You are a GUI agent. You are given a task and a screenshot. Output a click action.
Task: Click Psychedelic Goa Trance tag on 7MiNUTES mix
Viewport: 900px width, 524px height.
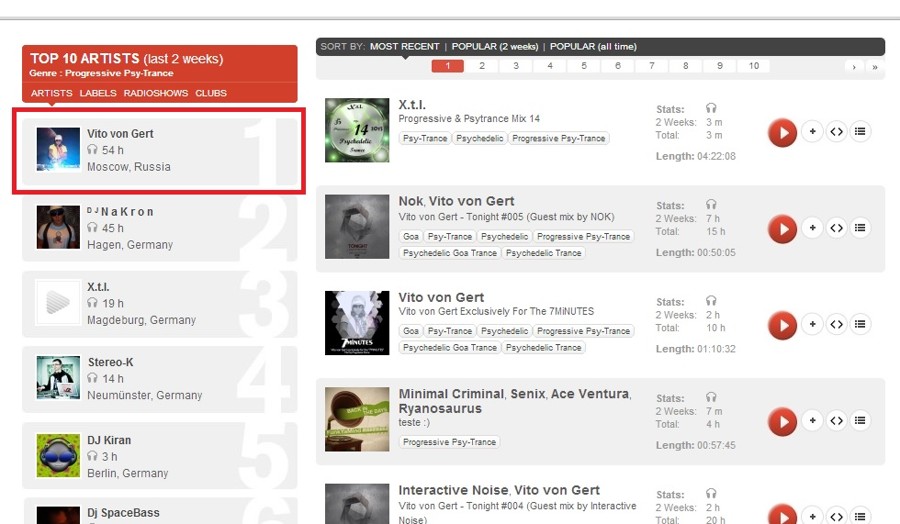click(450, 348)
